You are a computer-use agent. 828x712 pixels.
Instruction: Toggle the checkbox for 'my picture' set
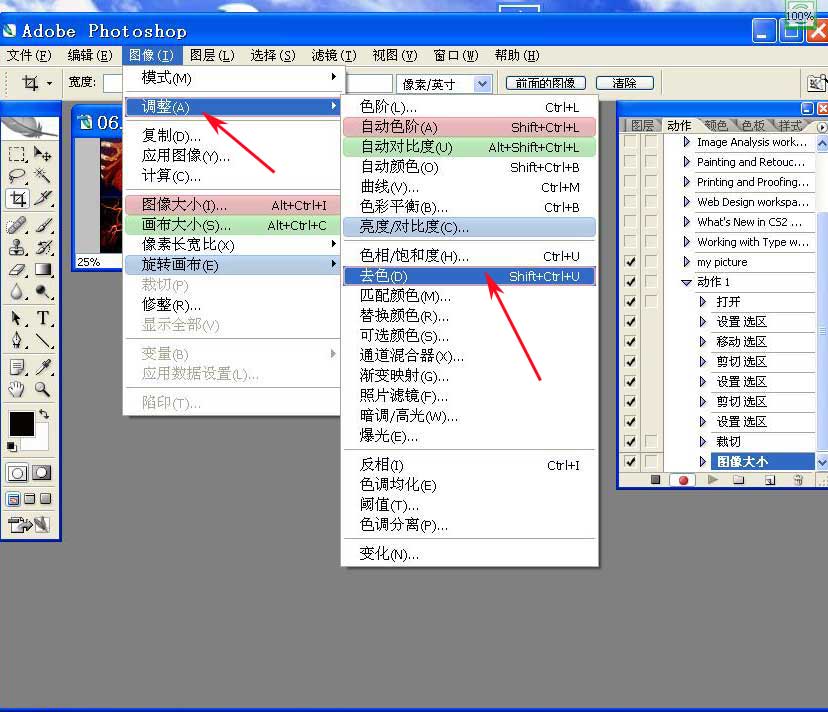[x=630, y=261]
